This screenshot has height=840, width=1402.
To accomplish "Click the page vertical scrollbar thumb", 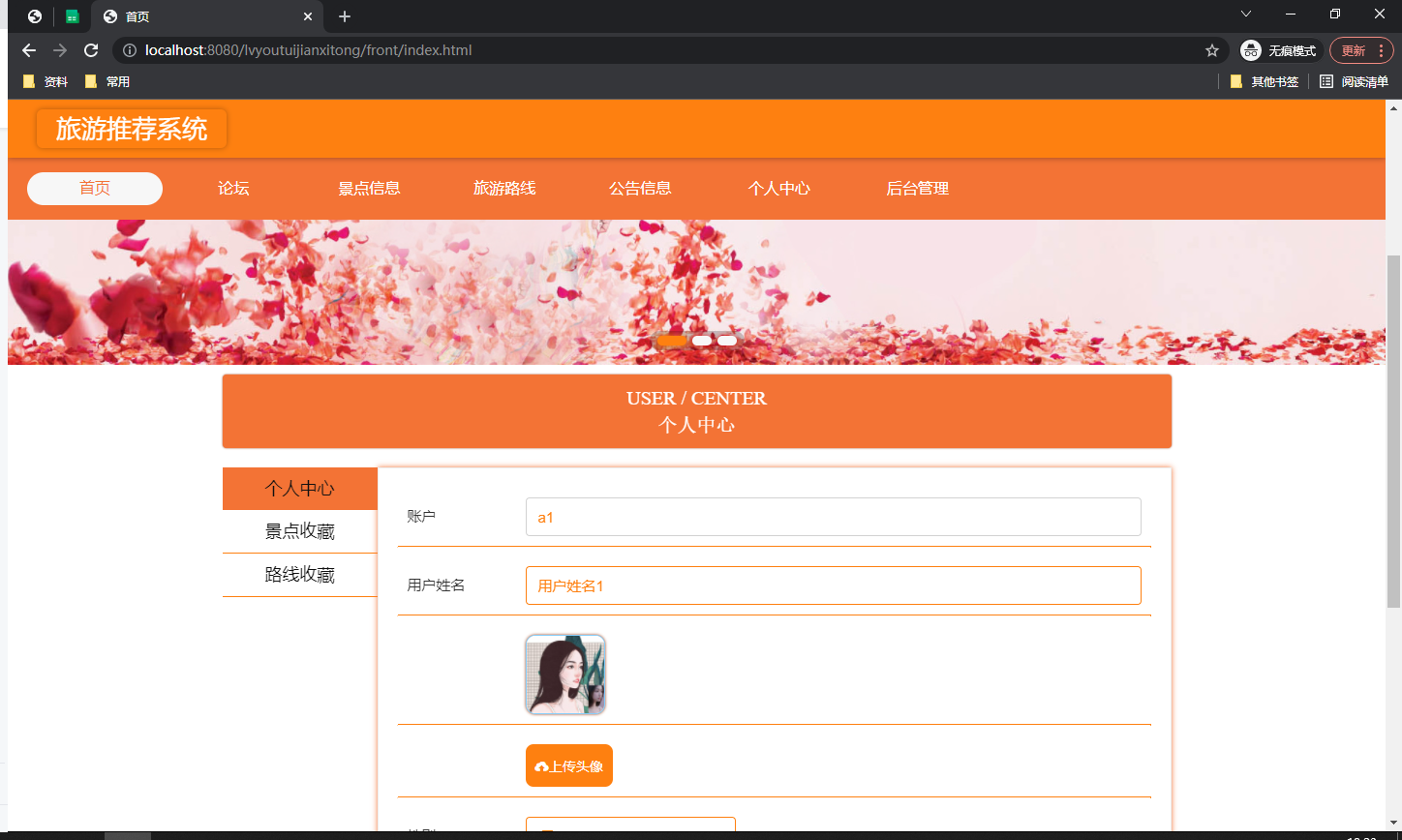I will 1393,431.
